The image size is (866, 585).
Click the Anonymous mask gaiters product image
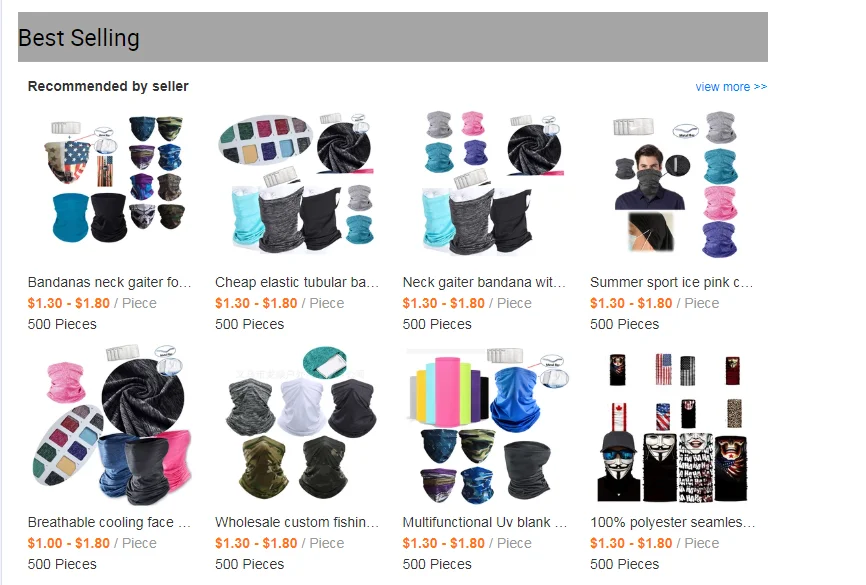click(x=671, y=423)
